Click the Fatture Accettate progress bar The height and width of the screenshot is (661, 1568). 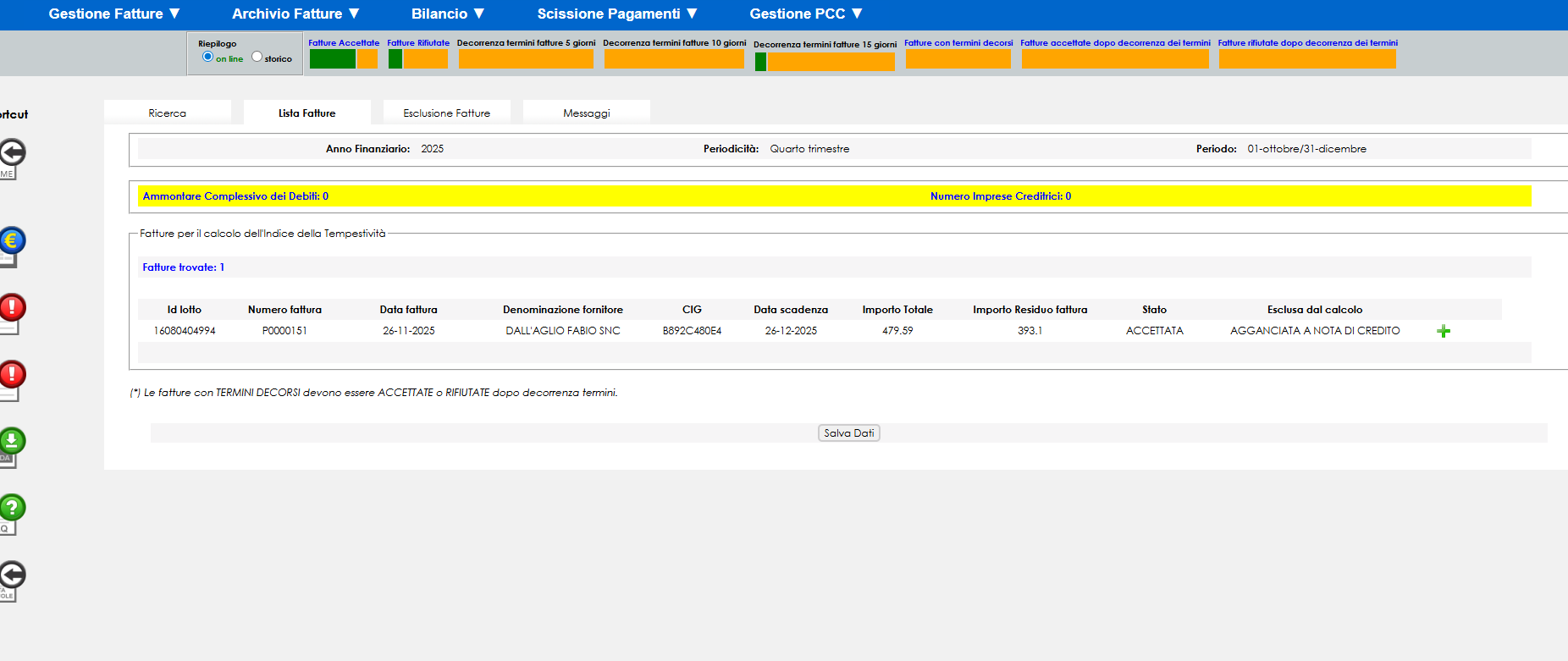coord(343,58)
